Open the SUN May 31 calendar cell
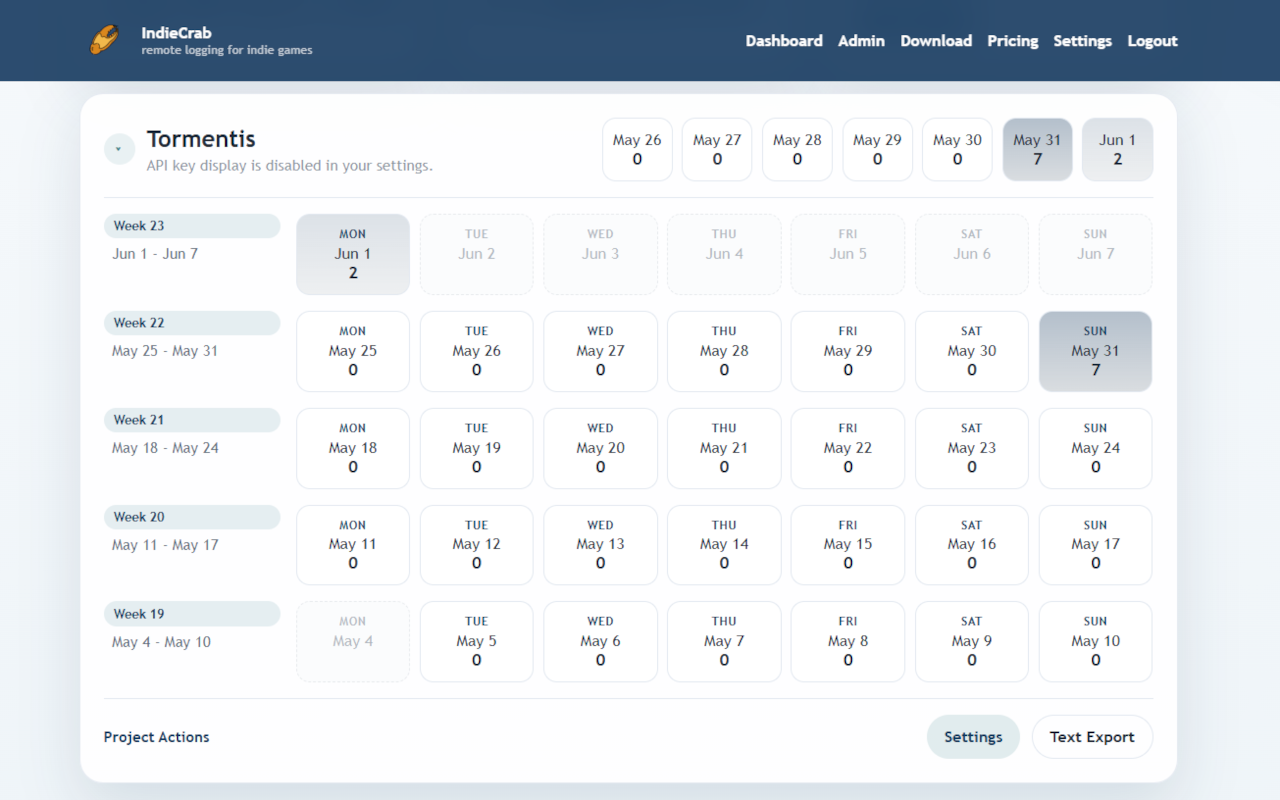This screenshot has width=1280, height=800. tap(1095, 351)
